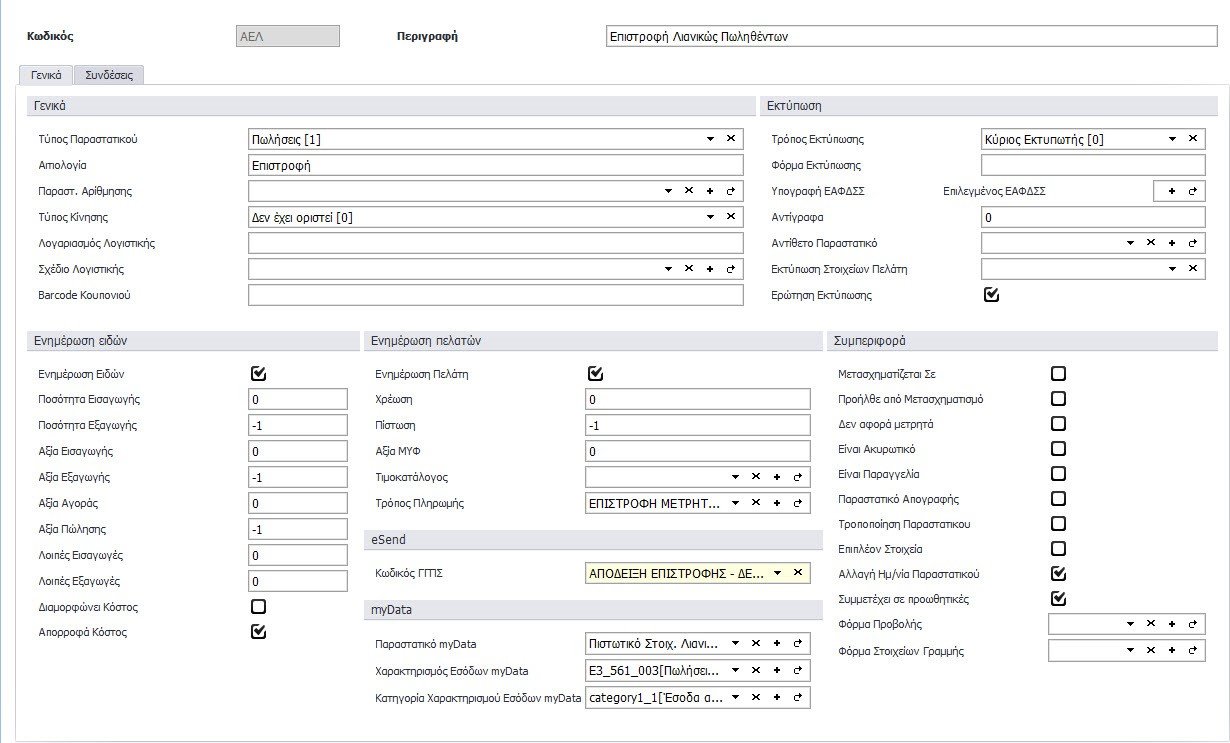The width and height of the screenshot is (1230, 743).
Task: Uncheck Ερώτηση Εκτύπωσης checkbox
Action: pos(991,295)
